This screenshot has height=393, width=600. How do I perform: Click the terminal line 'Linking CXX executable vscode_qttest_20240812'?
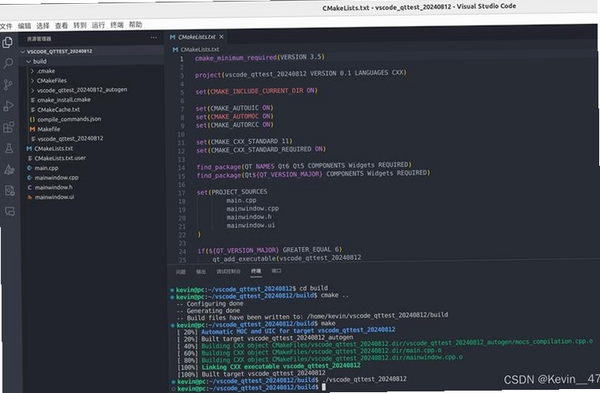point(281,366)
